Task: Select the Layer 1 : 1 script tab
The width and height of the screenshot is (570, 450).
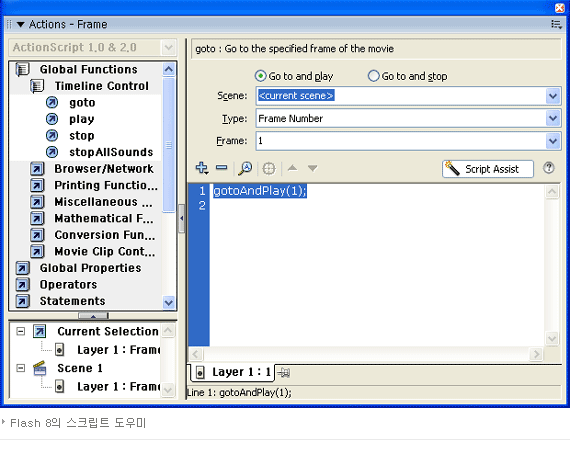Action: (x=234, y=372)
